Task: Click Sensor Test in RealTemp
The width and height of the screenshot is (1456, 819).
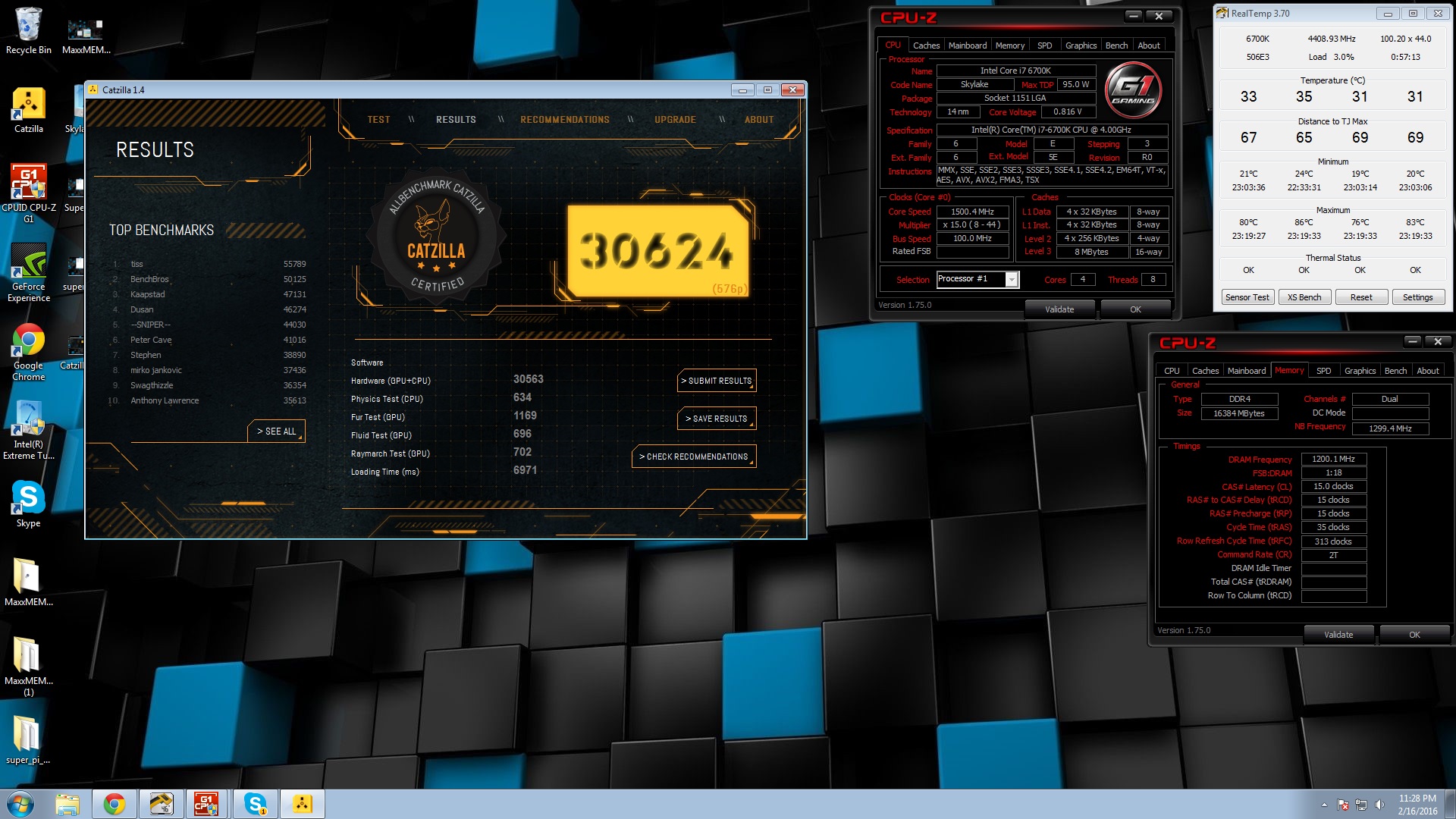Action: (x=1247, y=297)
